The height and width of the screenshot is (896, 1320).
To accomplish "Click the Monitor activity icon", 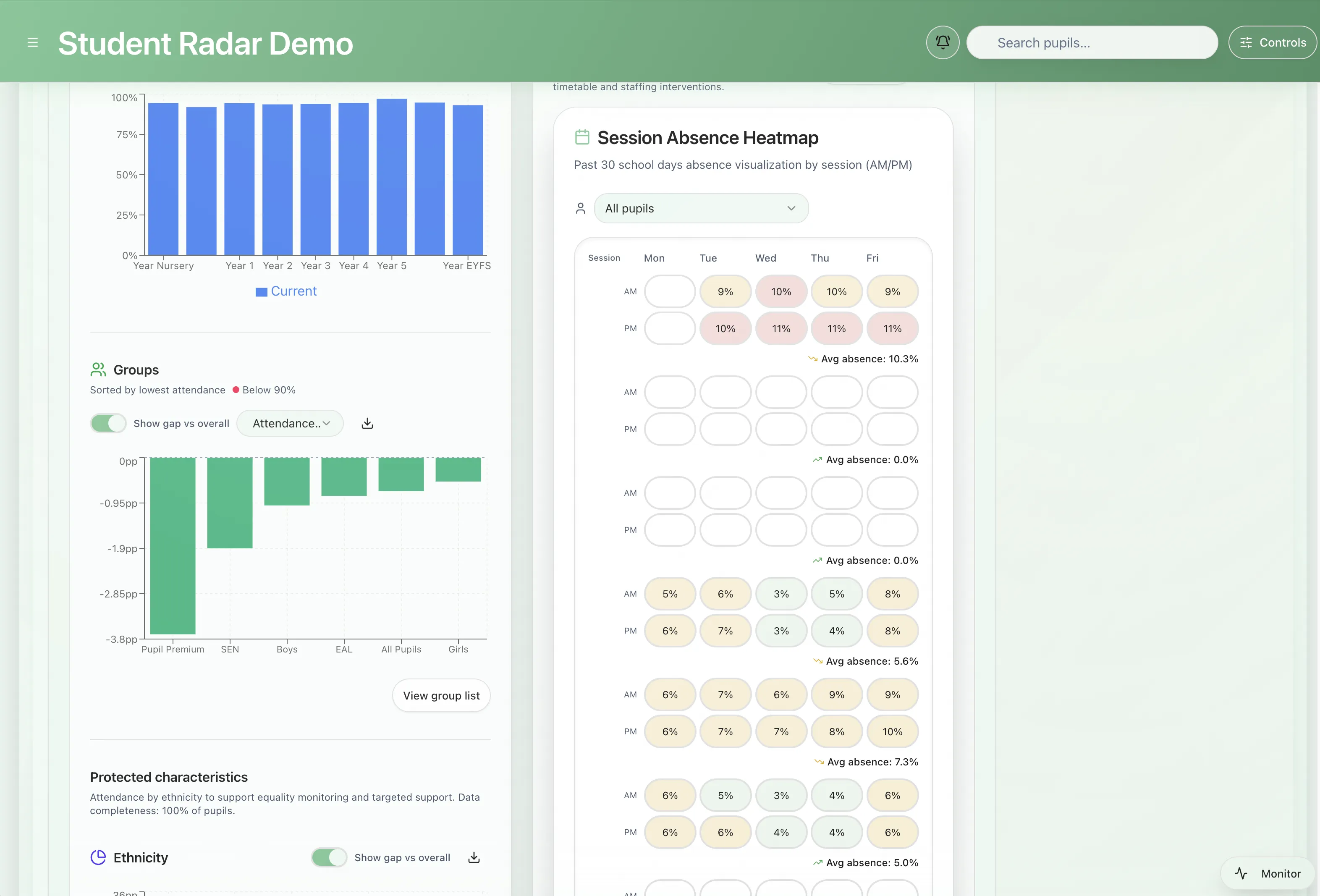I will (x=1241, y=873).
